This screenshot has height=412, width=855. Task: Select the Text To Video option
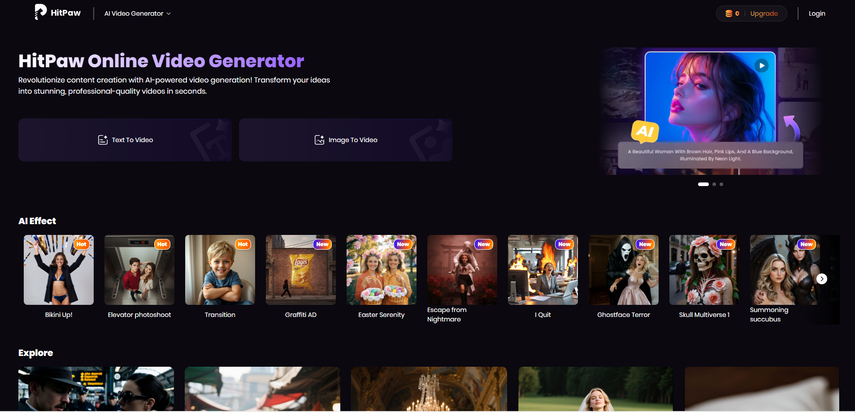coord(125,140)
